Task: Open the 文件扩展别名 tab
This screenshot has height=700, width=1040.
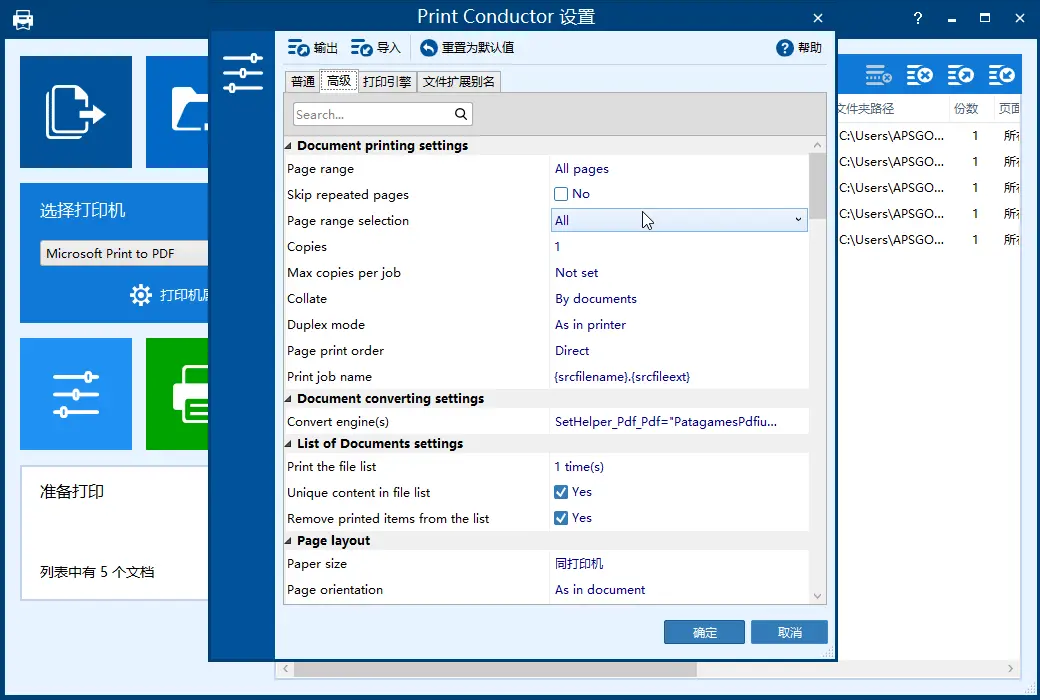Action: [458, 81]
